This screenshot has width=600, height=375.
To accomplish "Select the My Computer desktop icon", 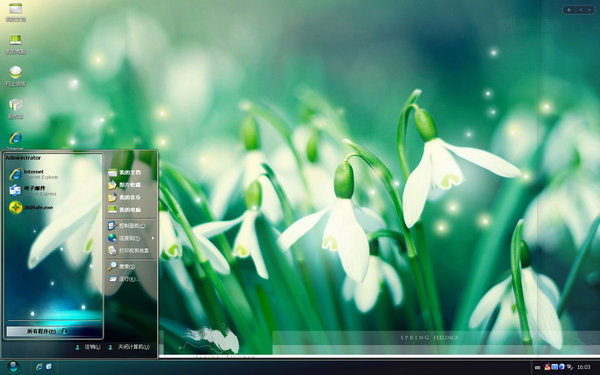I will [15, 44].
